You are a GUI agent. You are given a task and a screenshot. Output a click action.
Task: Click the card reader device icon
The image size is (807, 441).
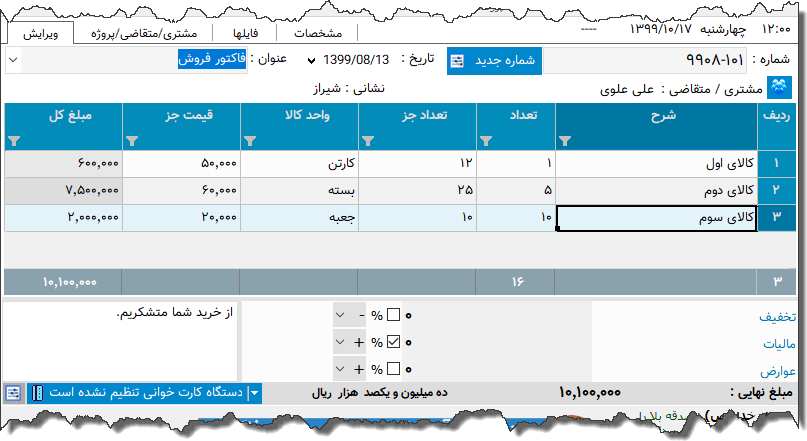[38, 393]
